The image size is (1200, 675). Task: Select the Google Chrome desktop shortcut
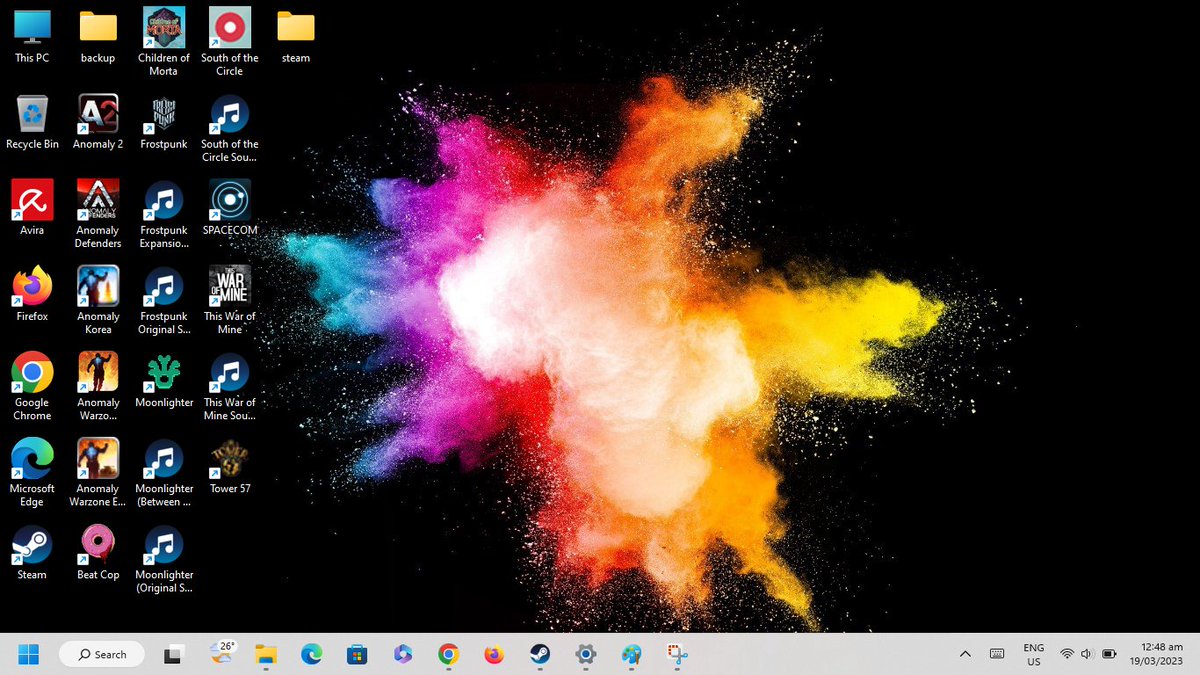coord(32,386)
